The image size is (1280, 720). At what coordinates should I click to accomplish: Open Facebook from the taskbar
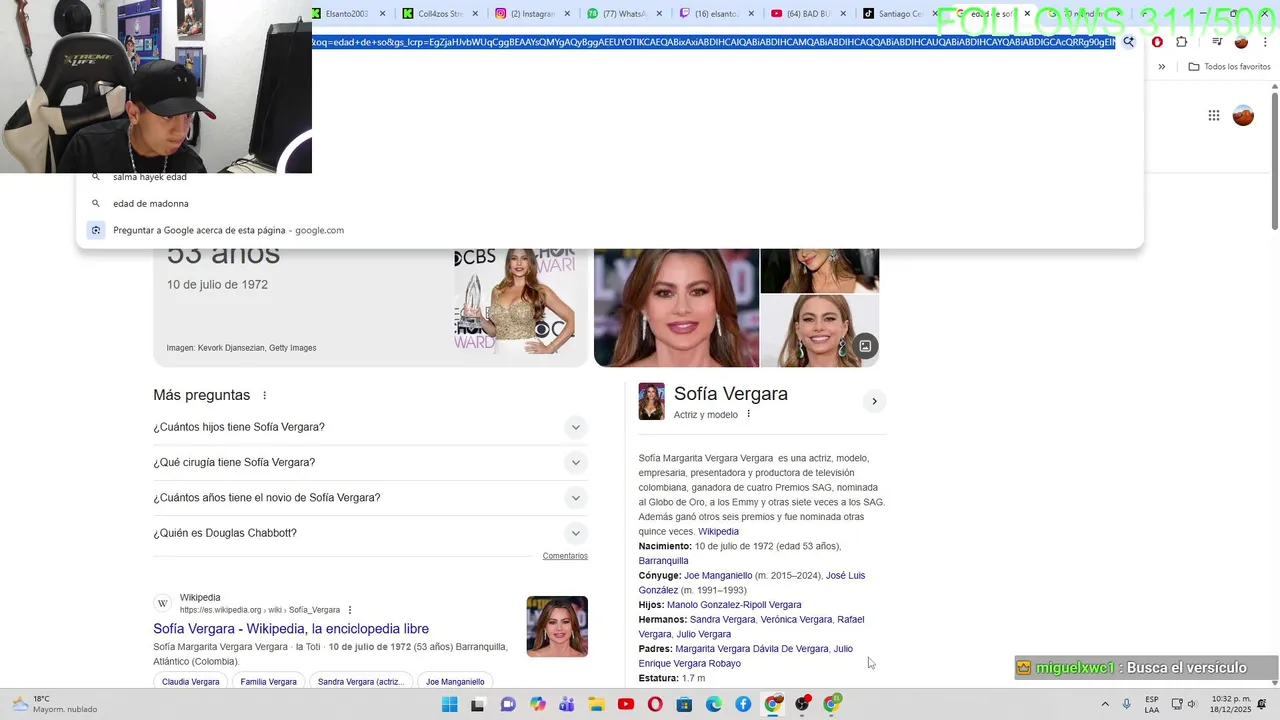coord(743,705)
